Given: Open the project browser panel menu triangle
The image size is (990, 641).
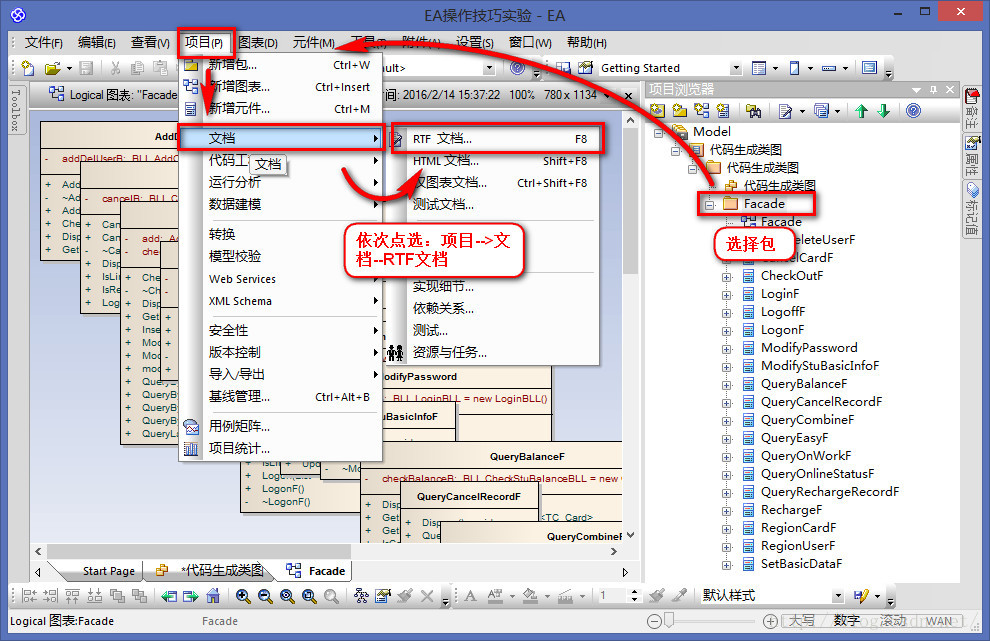Looking at the screenshot, I should tap(916, 90).
